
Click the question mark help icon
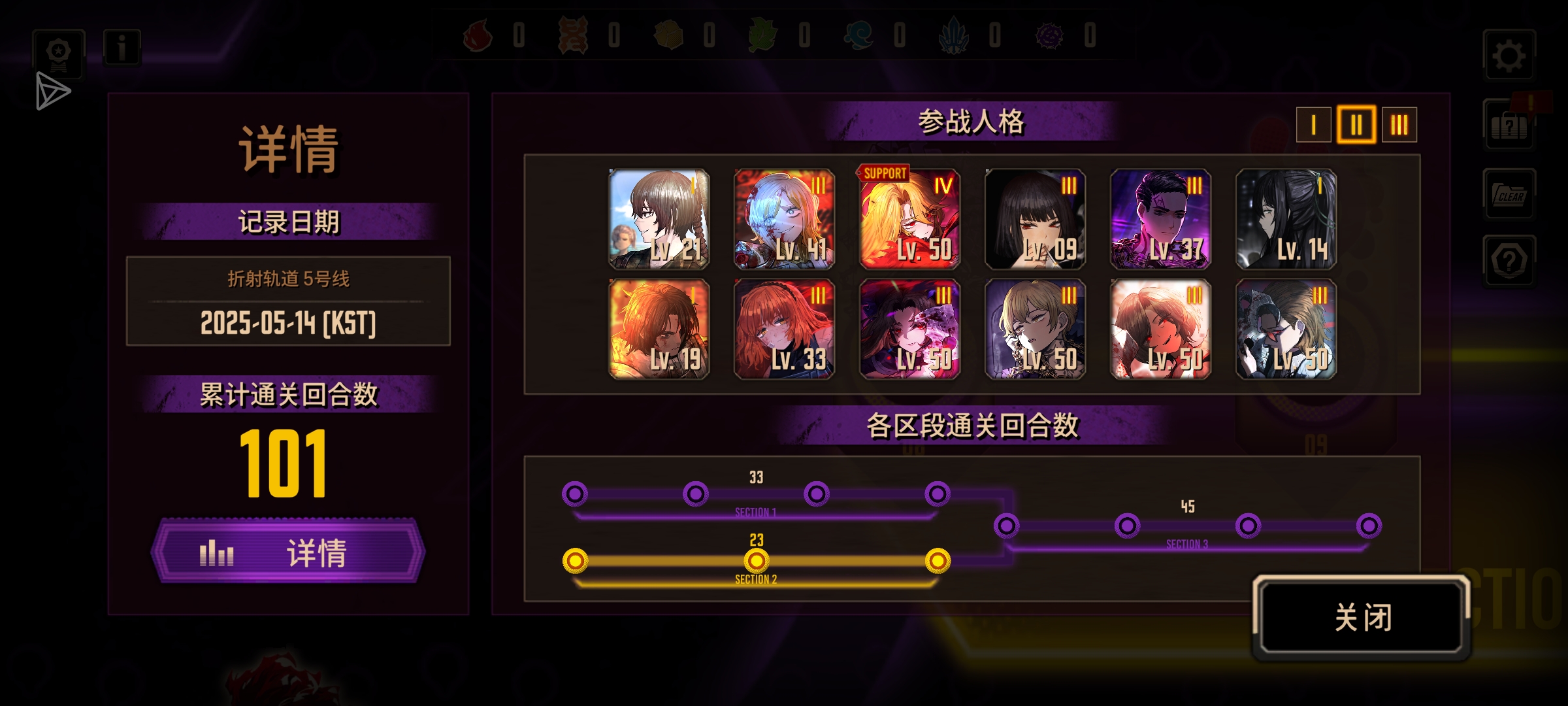click(1509, 261)
